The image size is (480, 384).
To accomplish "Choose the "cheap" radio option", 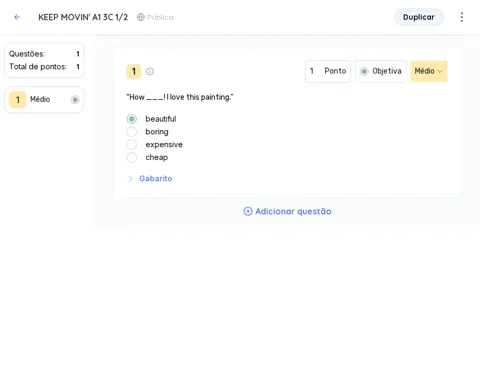I will (132, 157).
